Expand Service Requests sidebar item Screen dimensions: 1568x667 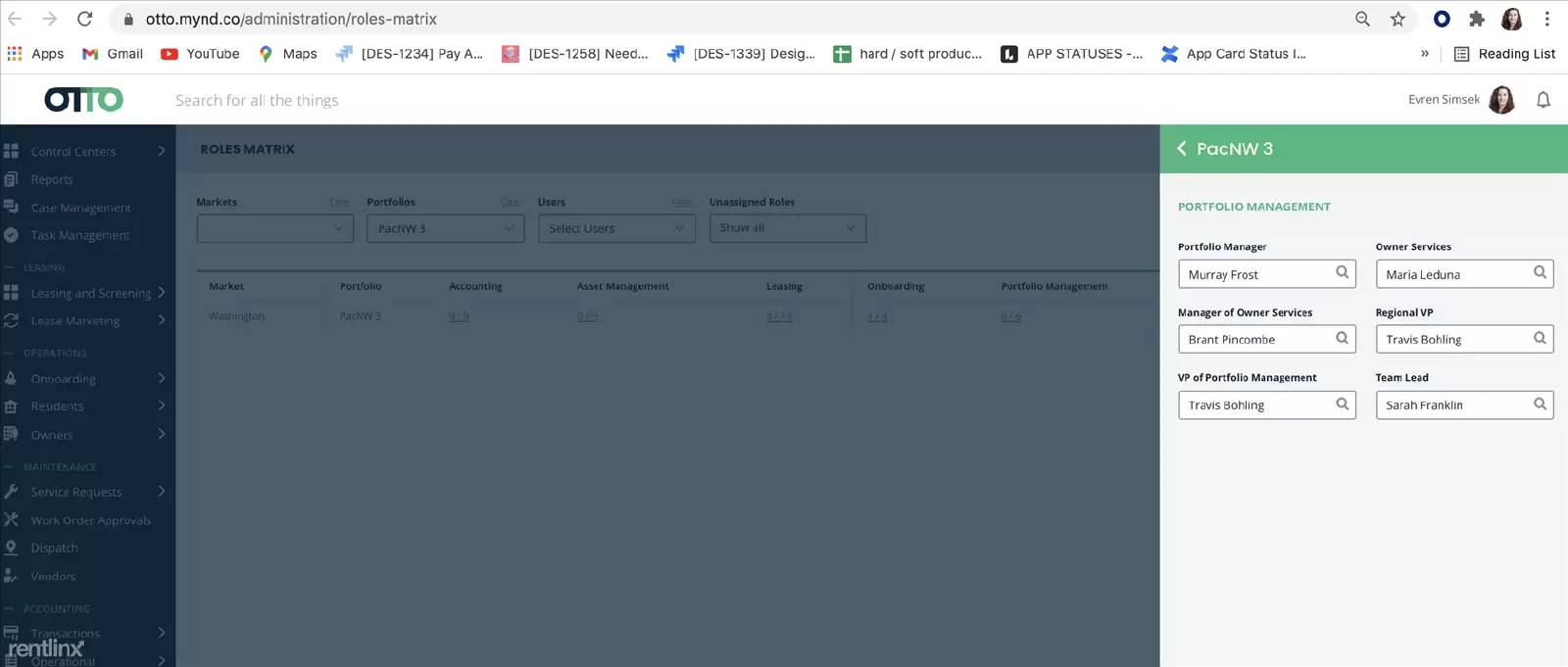(85, 492)
